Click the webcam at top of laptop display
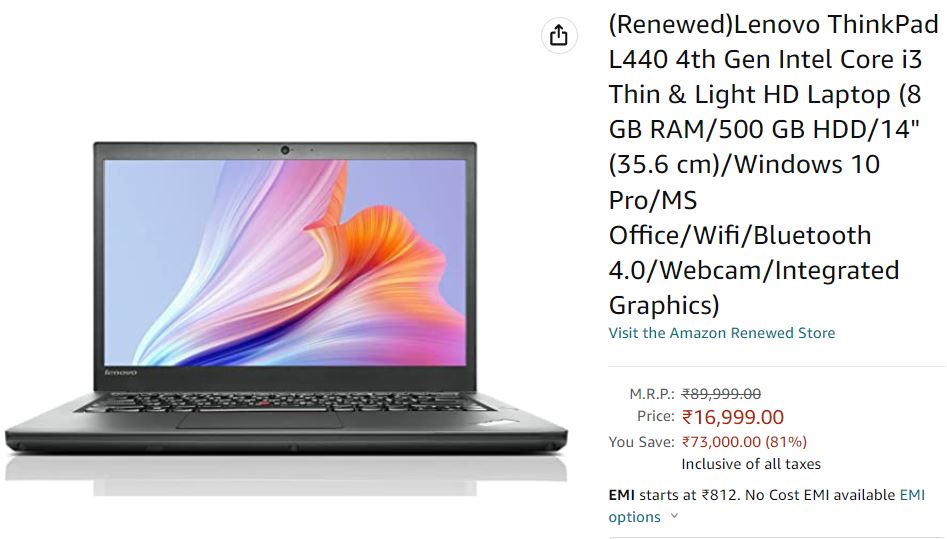This screenshot has height=539, width=947. pyautogui.click(x=284, y=149)
